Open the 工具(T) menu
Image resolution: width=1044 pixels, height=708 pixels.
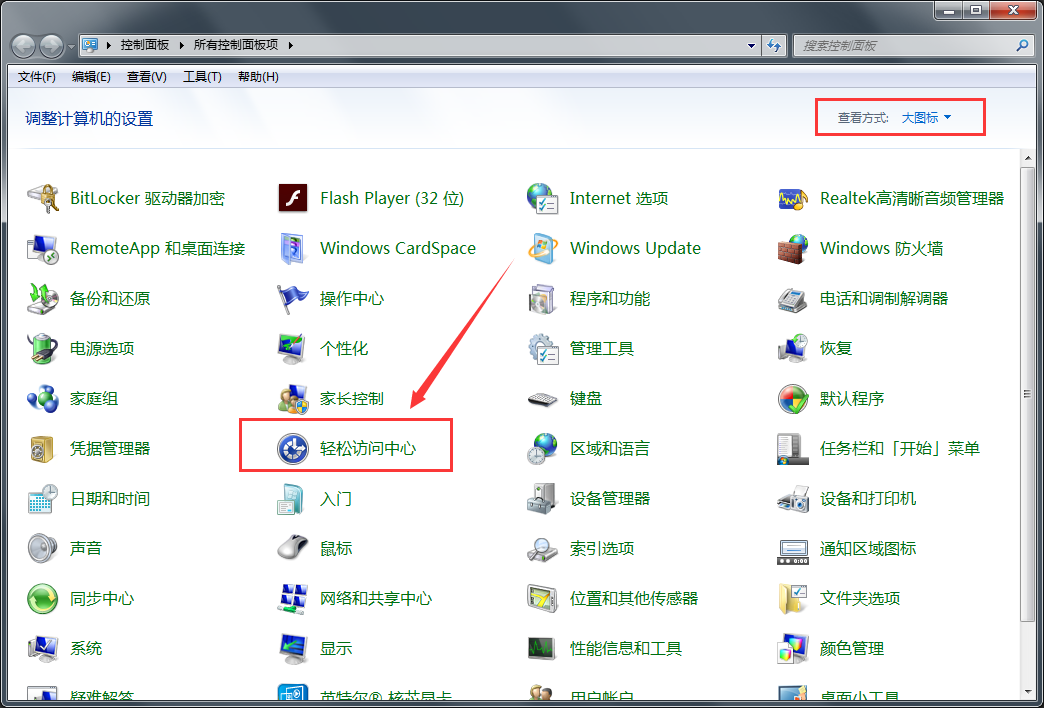pyautogui.click(x=202, y=77)
